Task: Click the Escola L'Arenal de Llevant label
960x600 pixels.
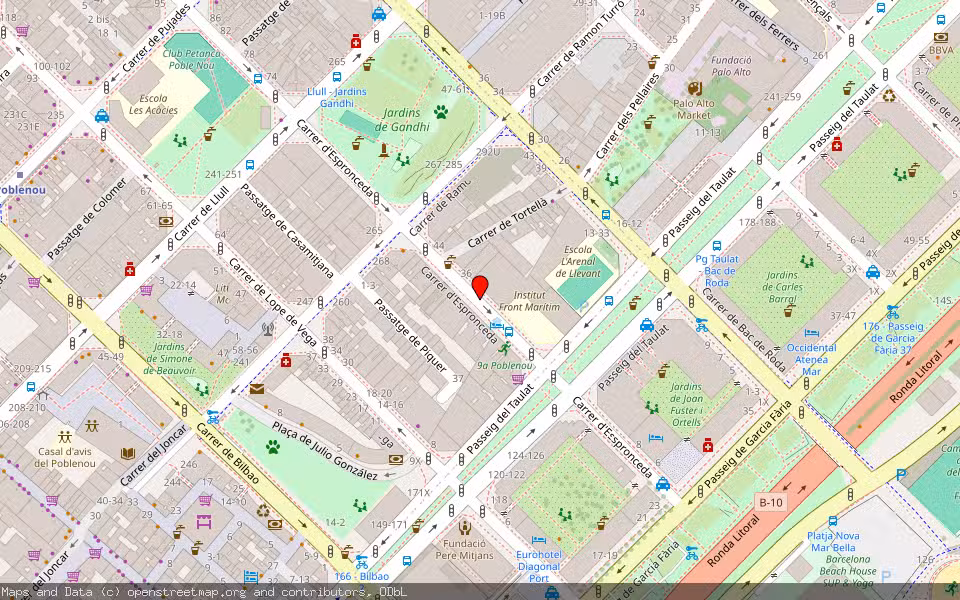Action: 578,261
